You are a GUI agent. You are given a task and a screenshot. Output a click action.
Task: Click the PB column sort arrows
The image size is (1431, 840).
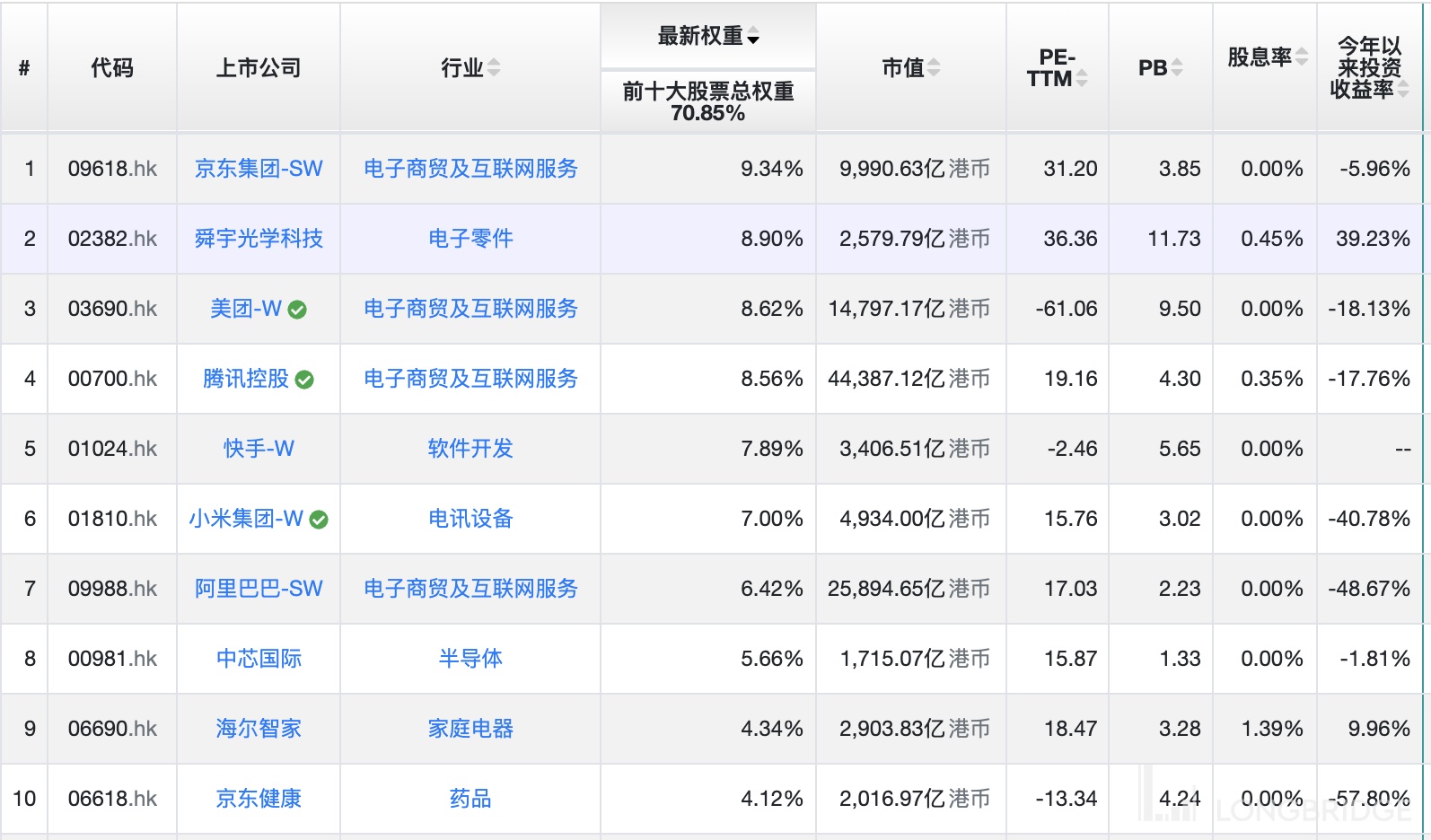1177,68
